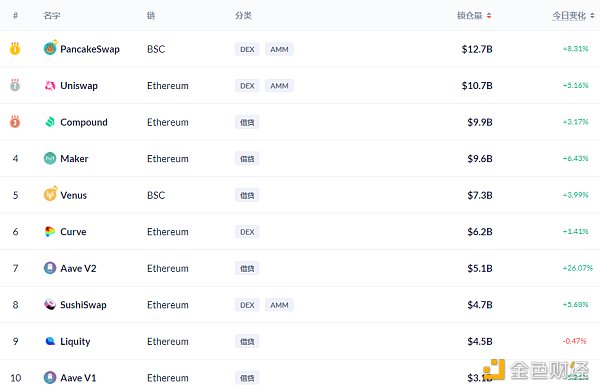Select the AMM tag in Uniswap row

[x=279, y=86]
